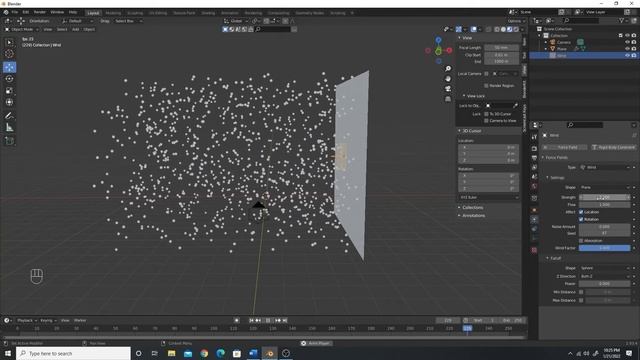The width and height of the screenshot is (640, 360).
Task: Open Blender from the Windows taskbar
Action: tap(269, 353)
